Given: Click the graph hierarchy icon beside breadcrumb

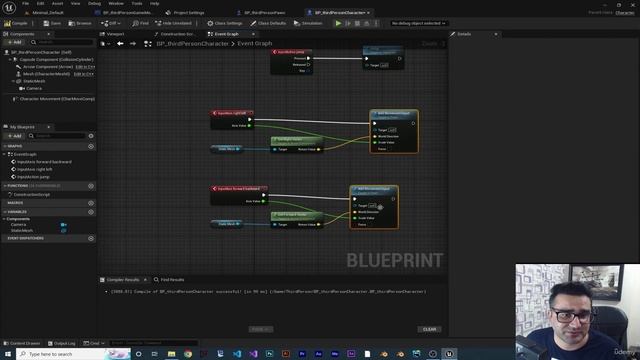Looking at the screenshot, I should [148, 44].
